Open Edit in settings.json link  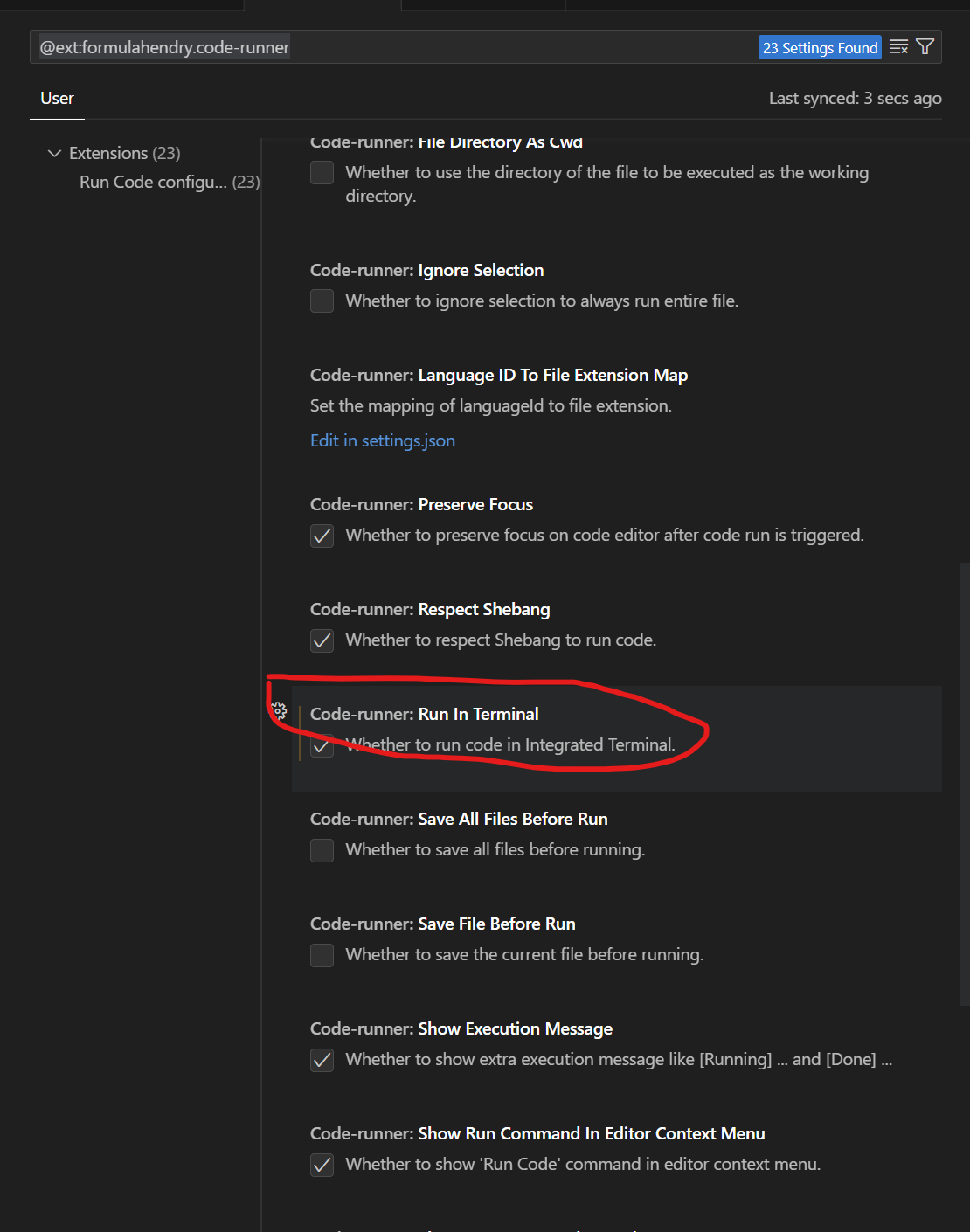pos(383,440)
